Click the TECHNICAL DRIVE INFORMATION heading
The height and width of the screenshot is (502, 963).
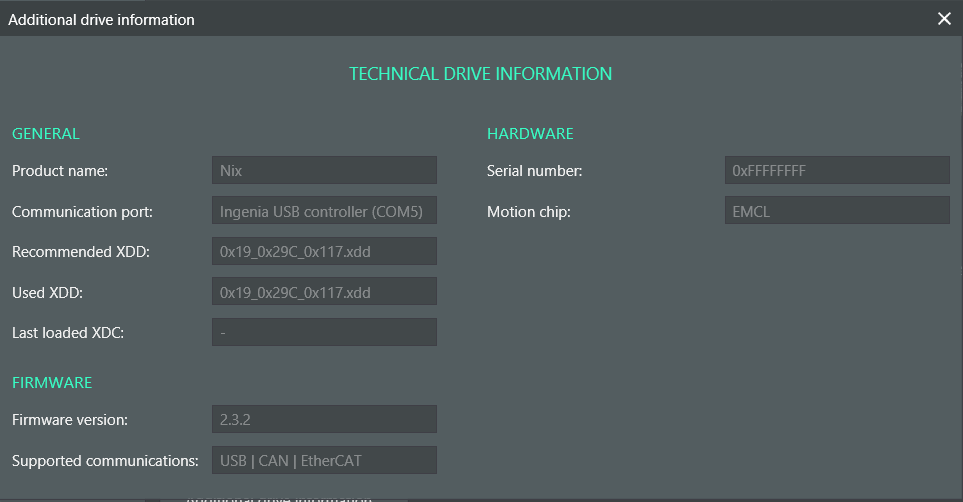(x=480, y=74)
